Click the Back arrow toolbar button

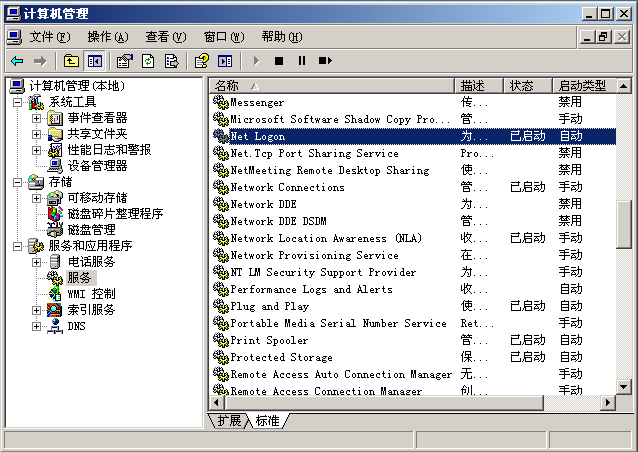tap(17, 61)
